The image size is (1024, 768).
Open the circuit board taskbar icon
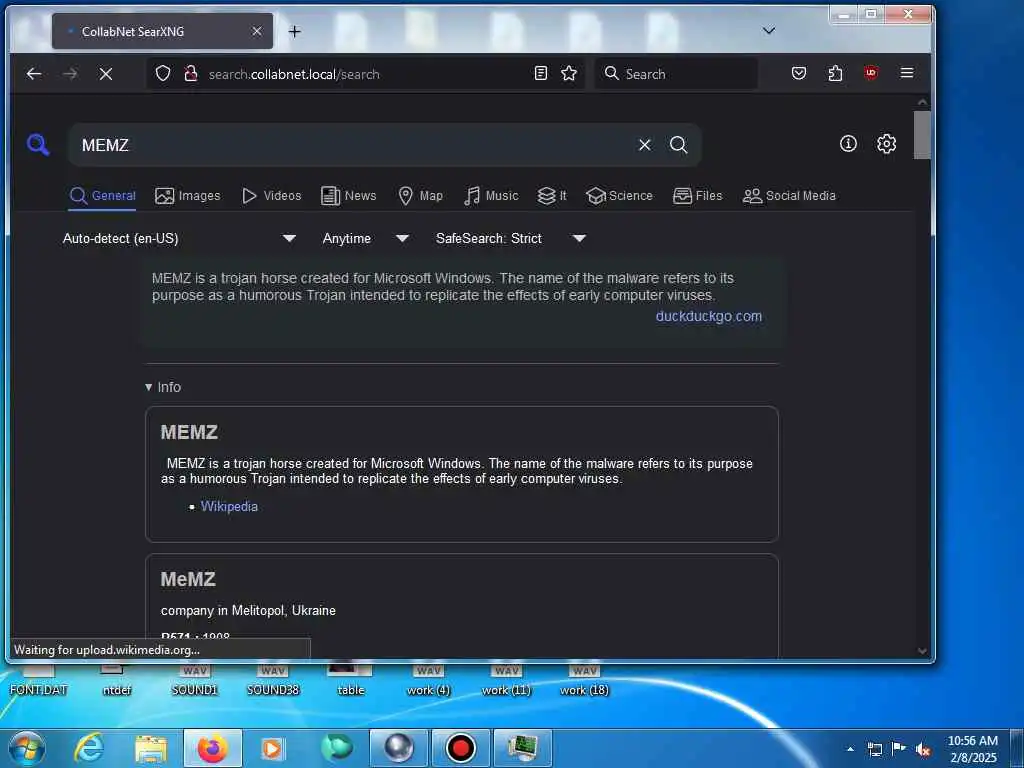tap(522, 748)
